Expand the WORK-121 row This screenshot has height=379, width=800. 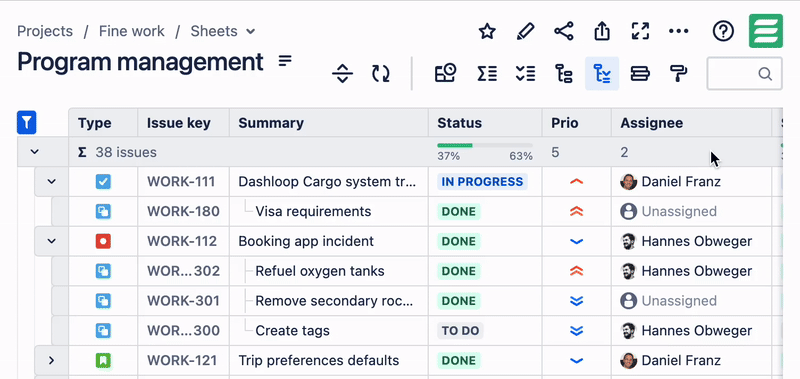51,360
